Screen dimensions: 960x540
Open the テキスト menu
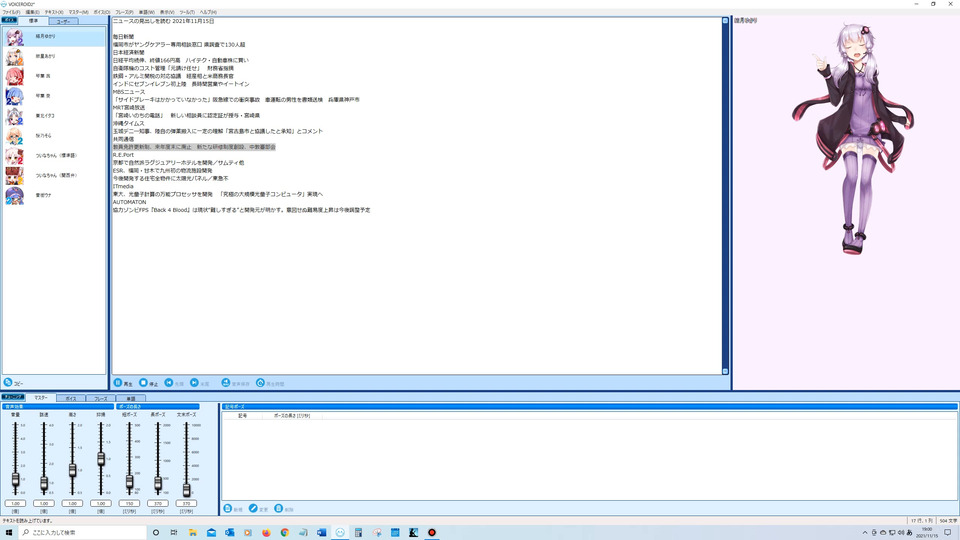[x=54, y=12]
